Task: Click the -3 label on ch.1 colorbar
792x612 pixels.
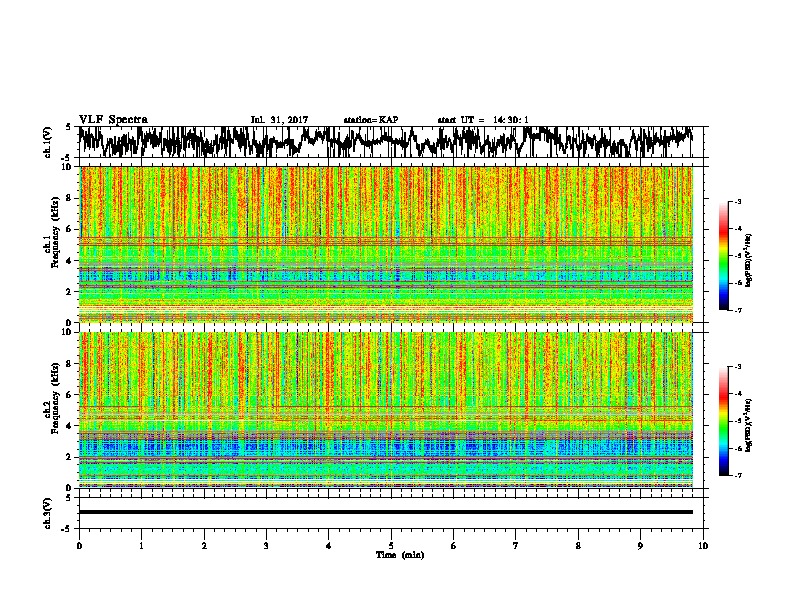Action: point(737,202)
